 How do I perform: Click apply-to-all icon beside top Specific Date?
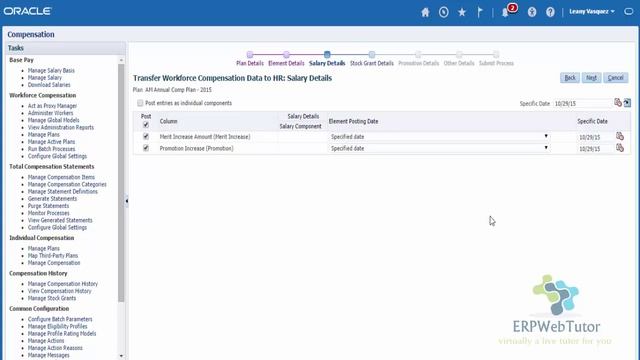[x=627, y=103]
